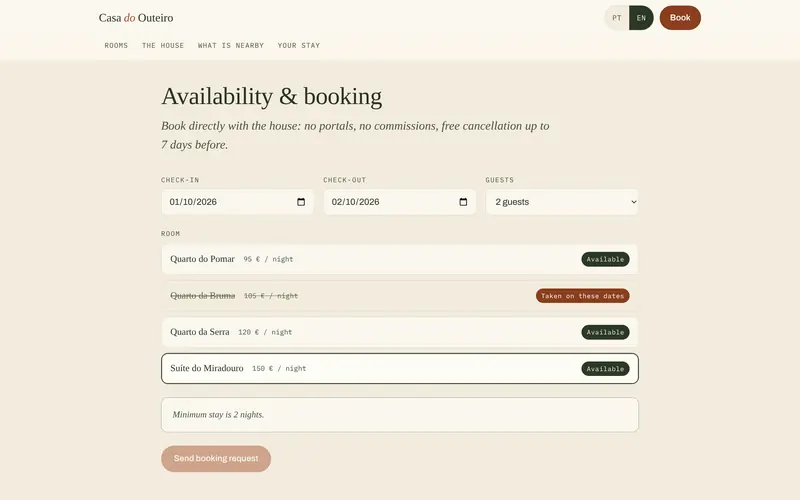Select the Suíte do Miradouro room
Image resolution: width=800 pixels, height=500 pixels.
400,368
